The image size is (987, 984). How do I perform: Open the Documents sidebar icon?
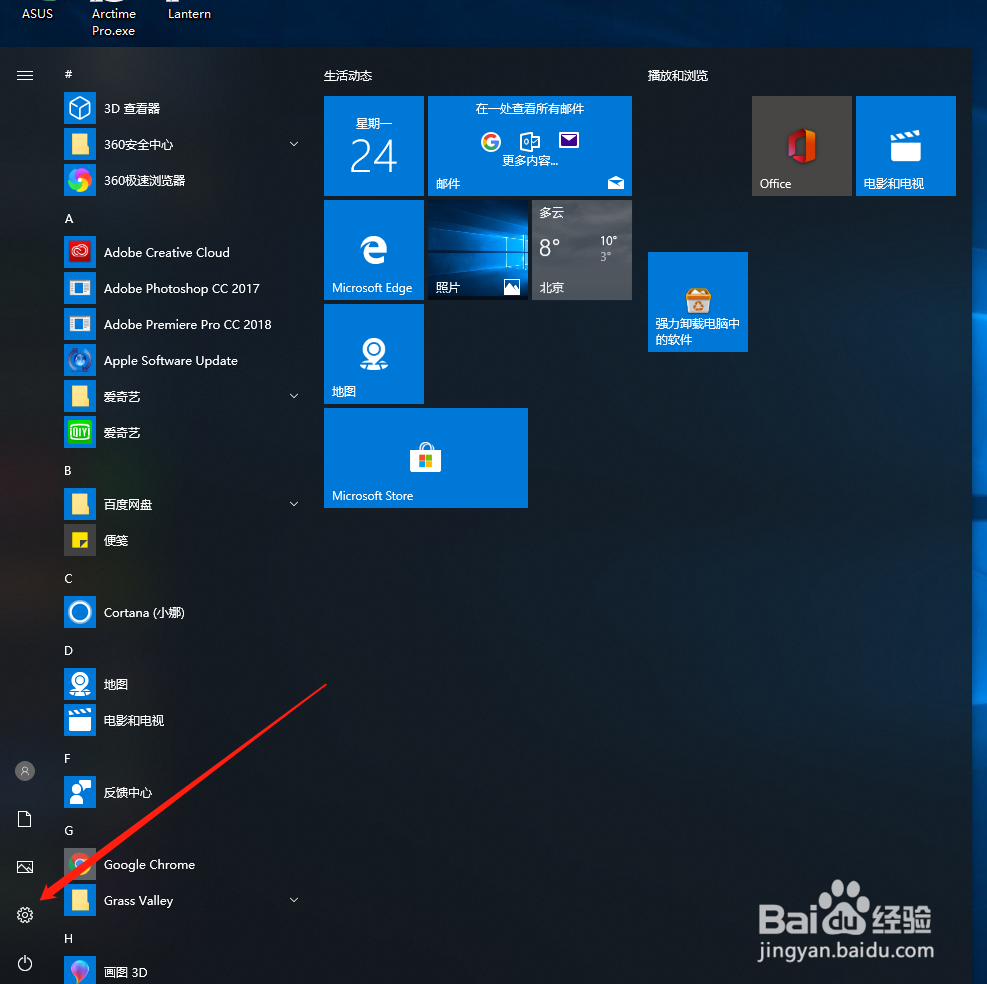pyautogui.click(x=25, y=819)
